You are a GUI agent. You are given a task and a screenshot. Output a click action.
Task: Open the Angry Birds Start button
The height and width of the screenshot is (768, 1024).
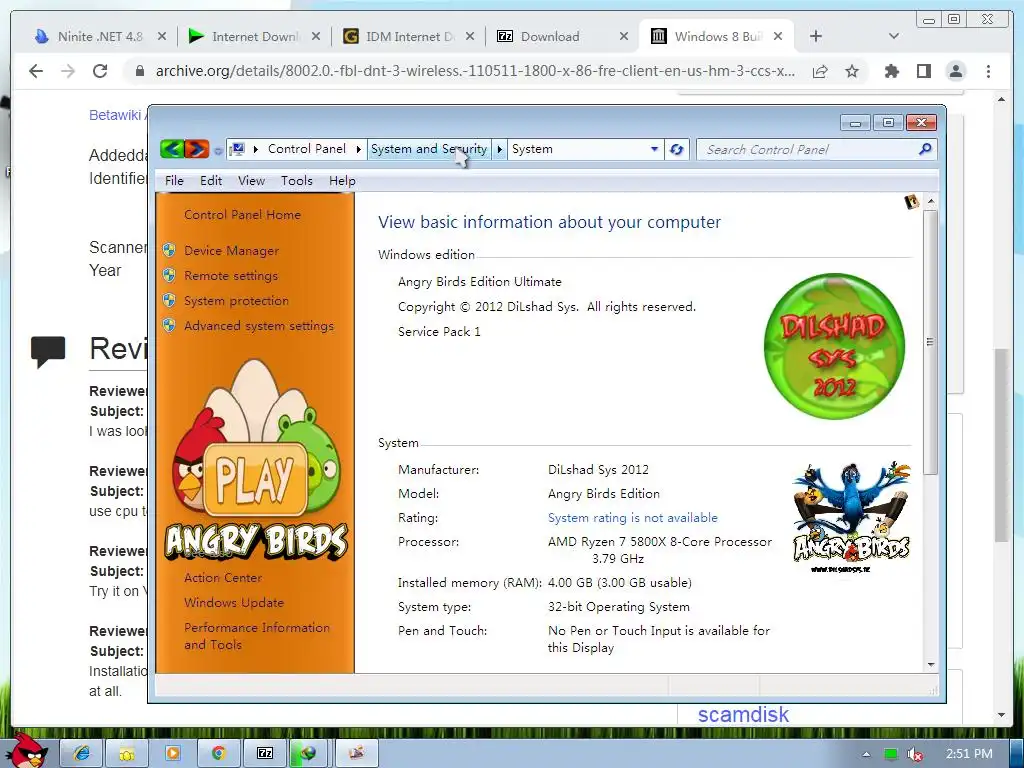pos(29,752)
